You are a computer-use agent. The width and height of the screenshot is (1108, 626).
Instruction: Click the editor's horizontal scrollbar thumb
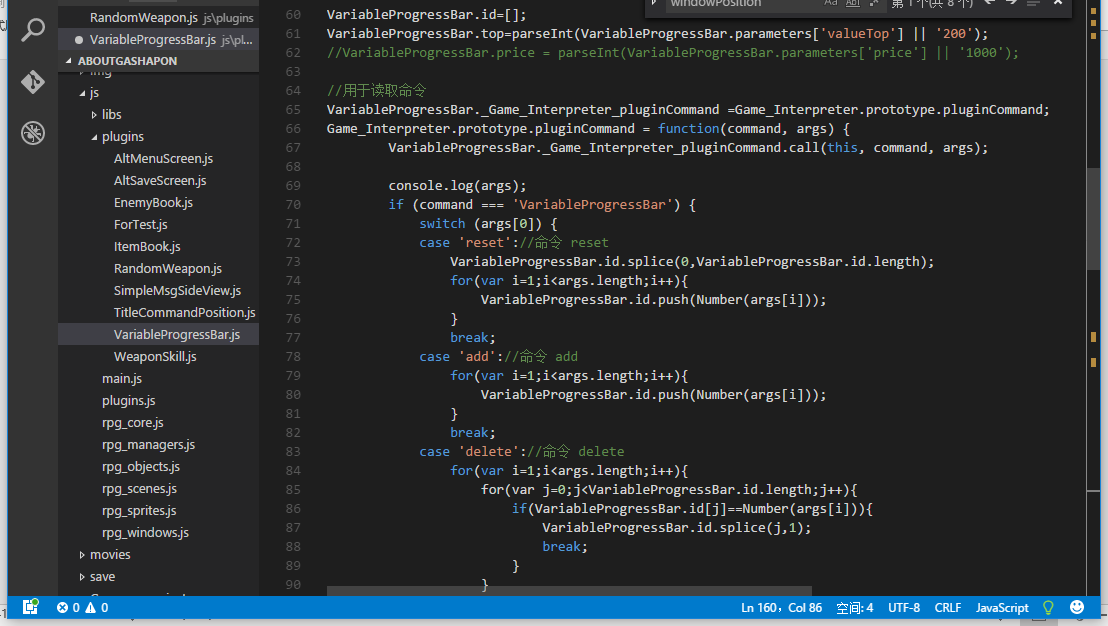pos(569,591)
